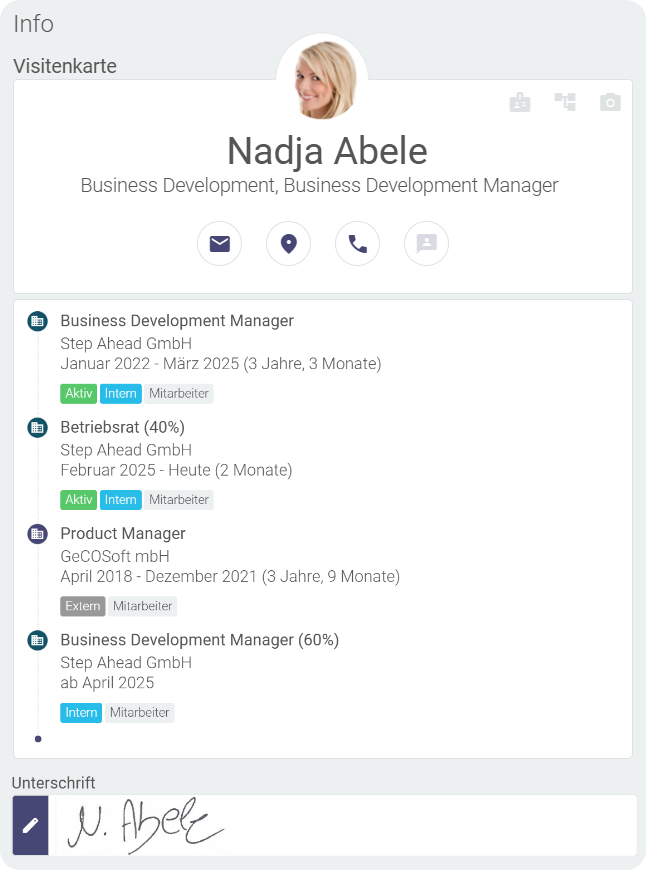This screenshot has width=646, height=870.
Task: Open the Betriebsrat (40%) entry
Action: coord(122,427)
